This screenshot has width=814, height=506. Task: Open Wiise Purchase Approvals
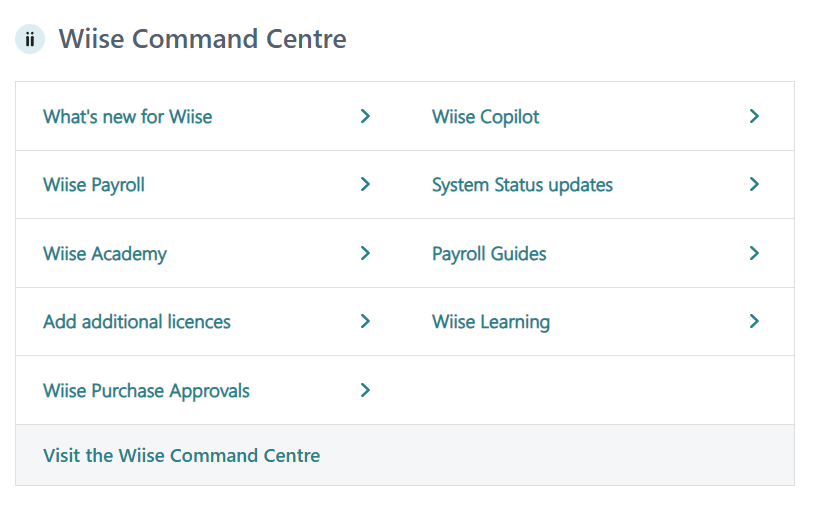[x=146, y=391]
